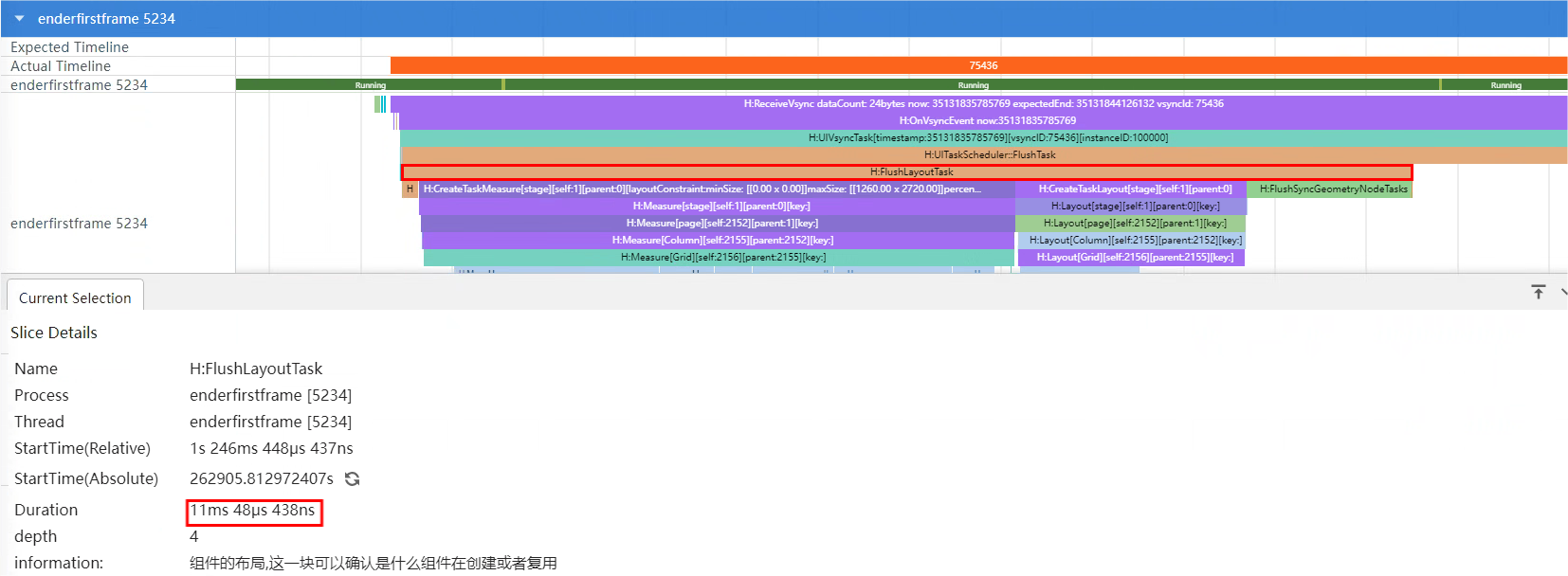Screen dimensions: 1568x576
Task: Select the H:FlushLayoutTask slice
Action: 910,172
